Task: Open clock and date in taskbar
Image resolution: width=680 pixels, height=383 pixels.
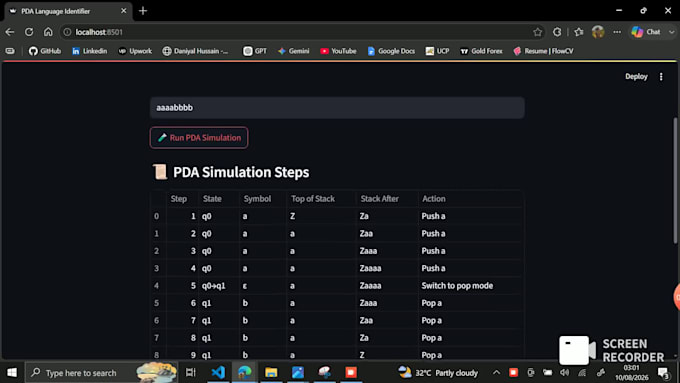Action: 631,373
